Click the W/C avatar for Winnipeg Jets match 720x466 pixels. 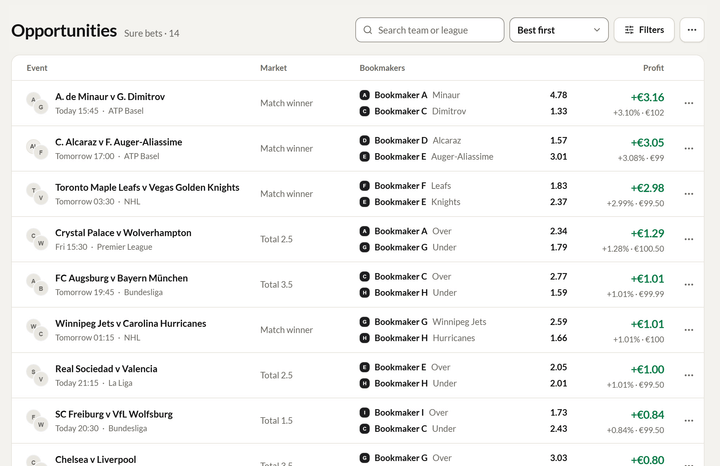(x=37, y=330)
